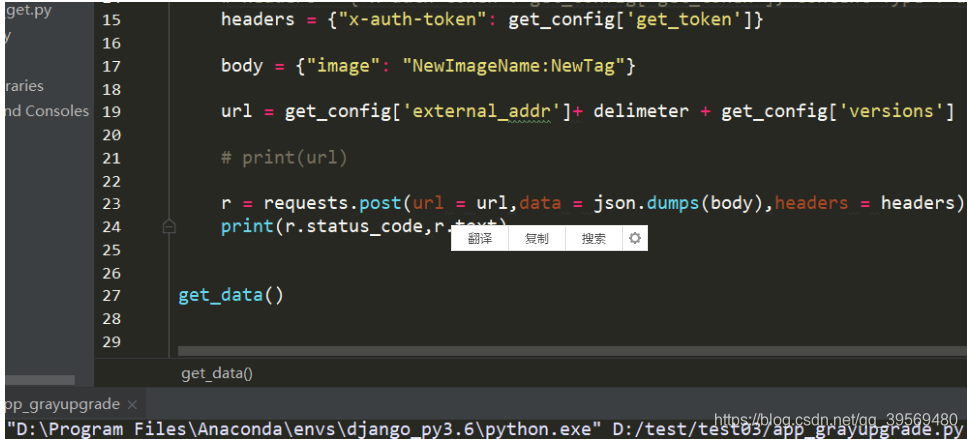Image resolution: width=968 pixels, height=439 pixels.
Task: Click the 翻译 (translate) popup button
Action: 480,238
